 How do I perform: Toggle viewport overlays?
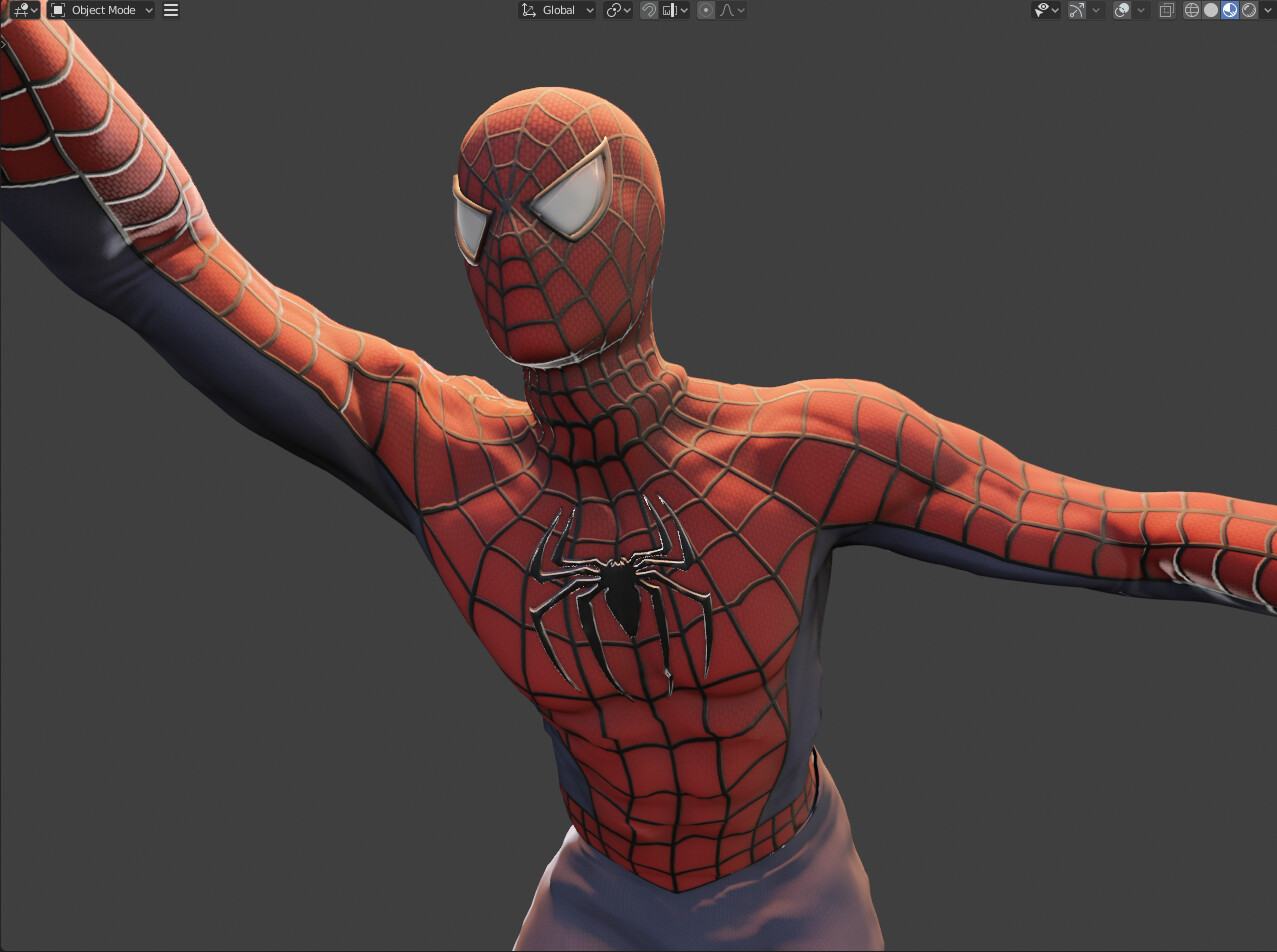[x=1122, y=10]
